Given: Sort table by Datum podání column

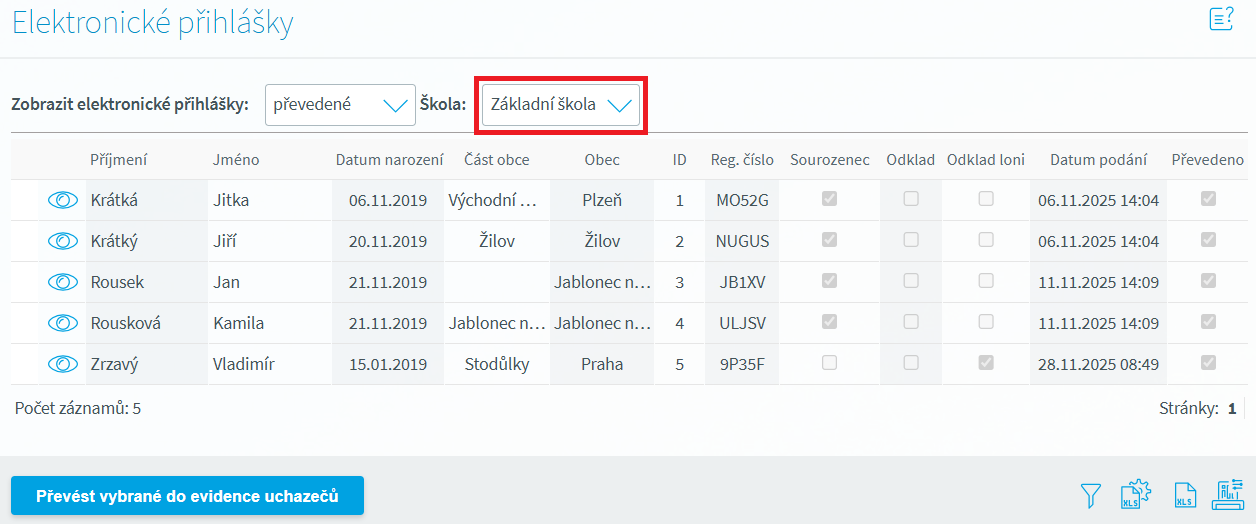Looking at the screenshot, I should [1098, 160].
